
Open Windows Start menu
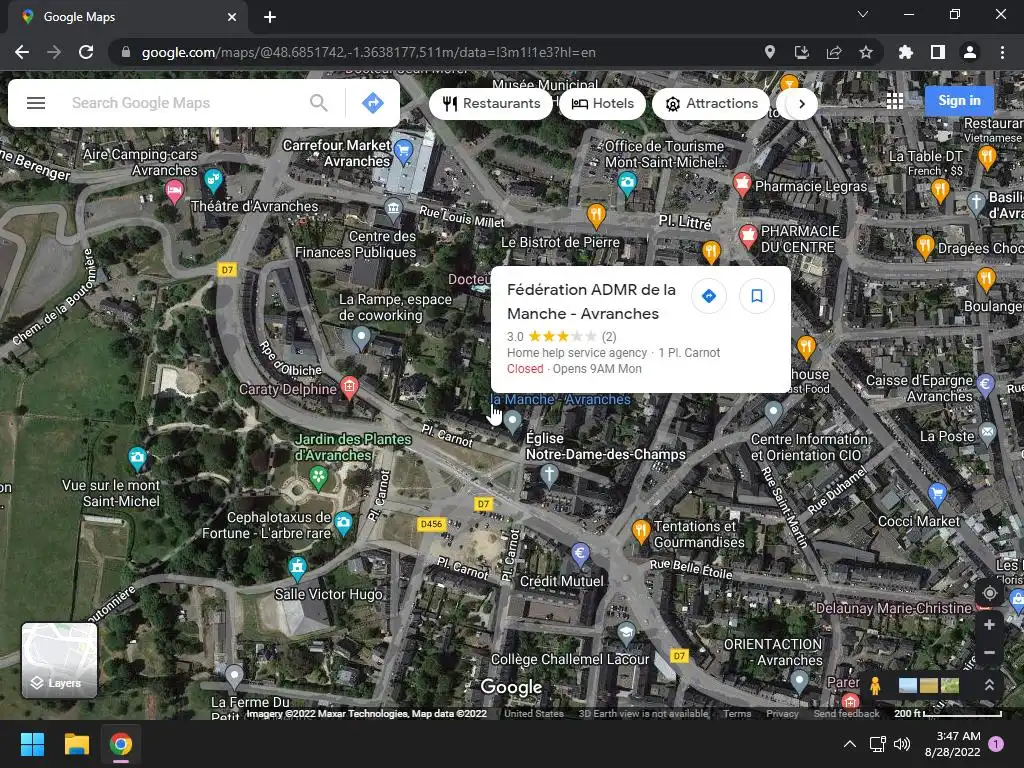click(32, 744)
